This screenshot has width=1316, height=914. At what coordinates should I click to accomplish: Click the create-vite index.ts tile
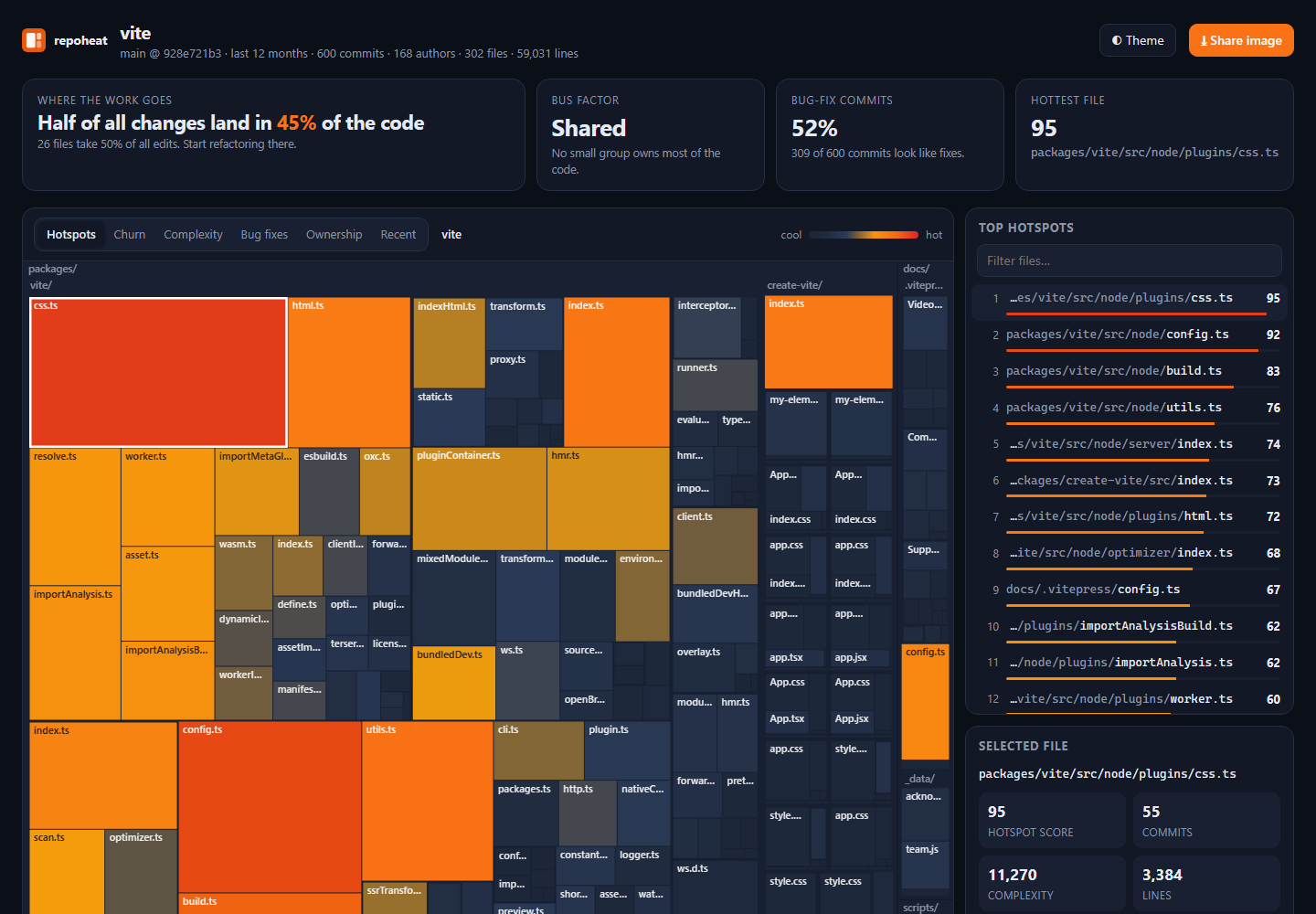(x=829, y=342)
